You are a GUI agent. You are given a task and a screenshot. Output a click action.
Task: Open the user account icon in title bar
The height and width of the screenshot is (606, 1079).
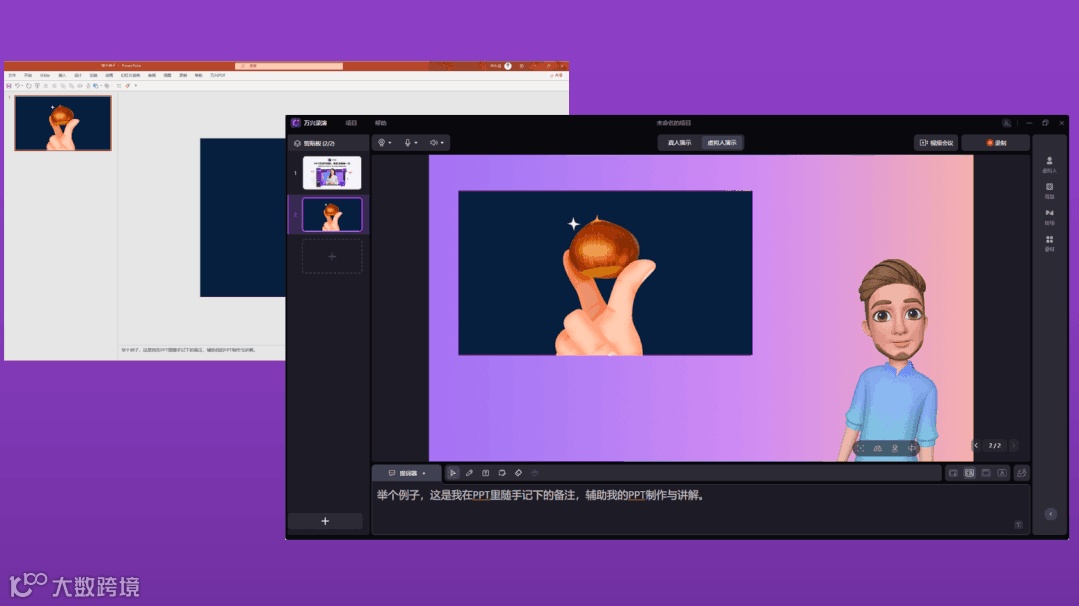tap(1006, 123)
